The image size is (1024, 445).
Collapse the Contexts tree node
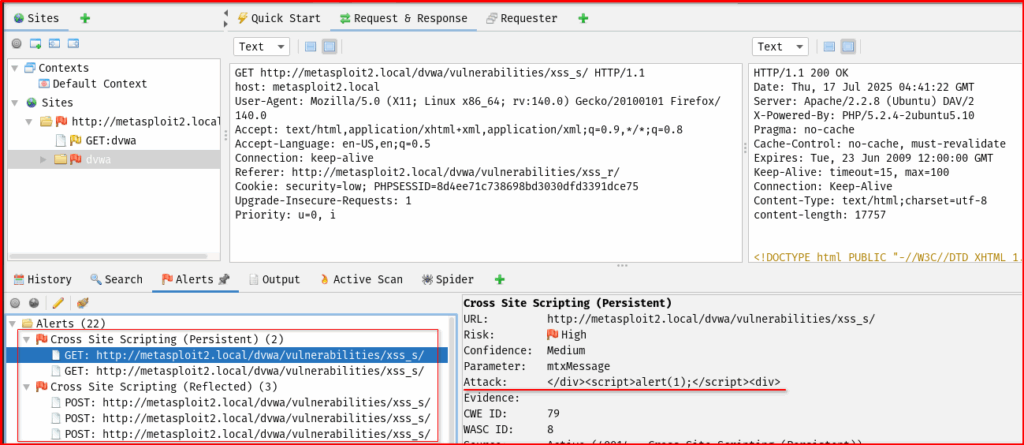[14, 68]
